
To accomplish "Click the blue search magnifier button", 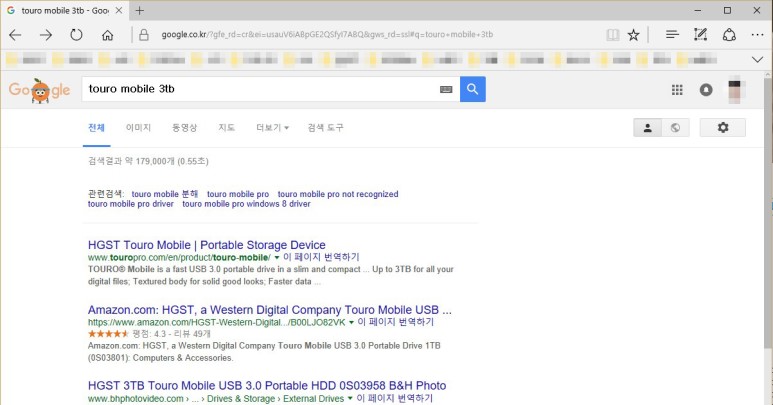I will 473,89.
